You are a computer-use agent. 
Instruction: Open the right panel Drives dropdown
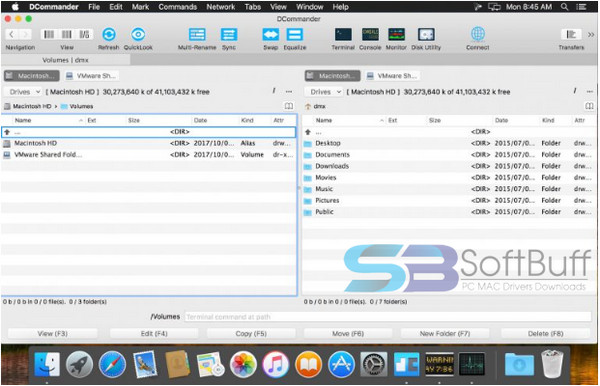coord(324,92)
